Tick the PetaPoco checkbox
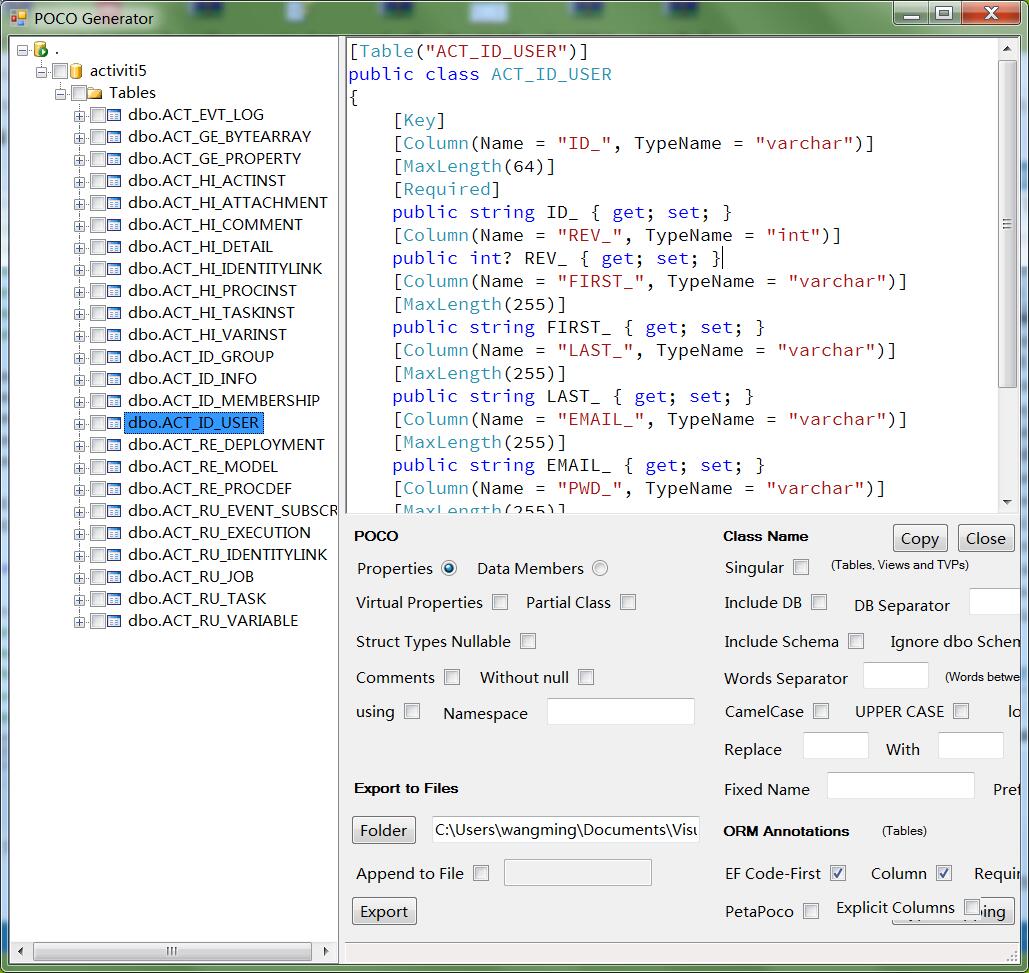Viewport: 1029px width, 973px height. click(811, 911)
